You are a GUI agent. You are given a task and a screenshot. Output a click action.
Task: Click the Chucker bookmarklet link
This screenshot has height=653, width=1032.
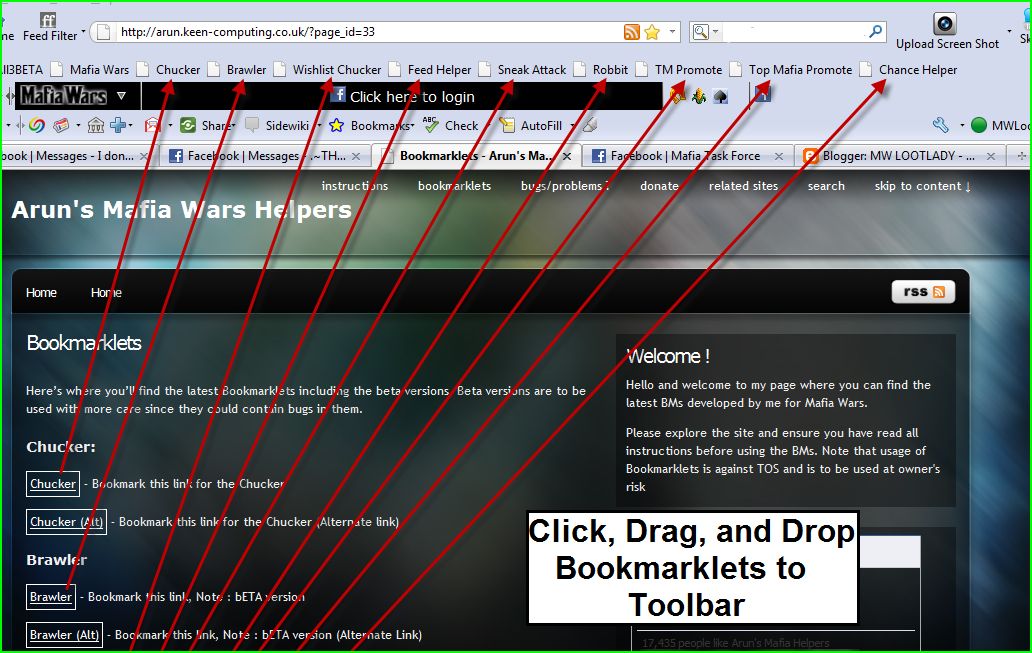53,484
